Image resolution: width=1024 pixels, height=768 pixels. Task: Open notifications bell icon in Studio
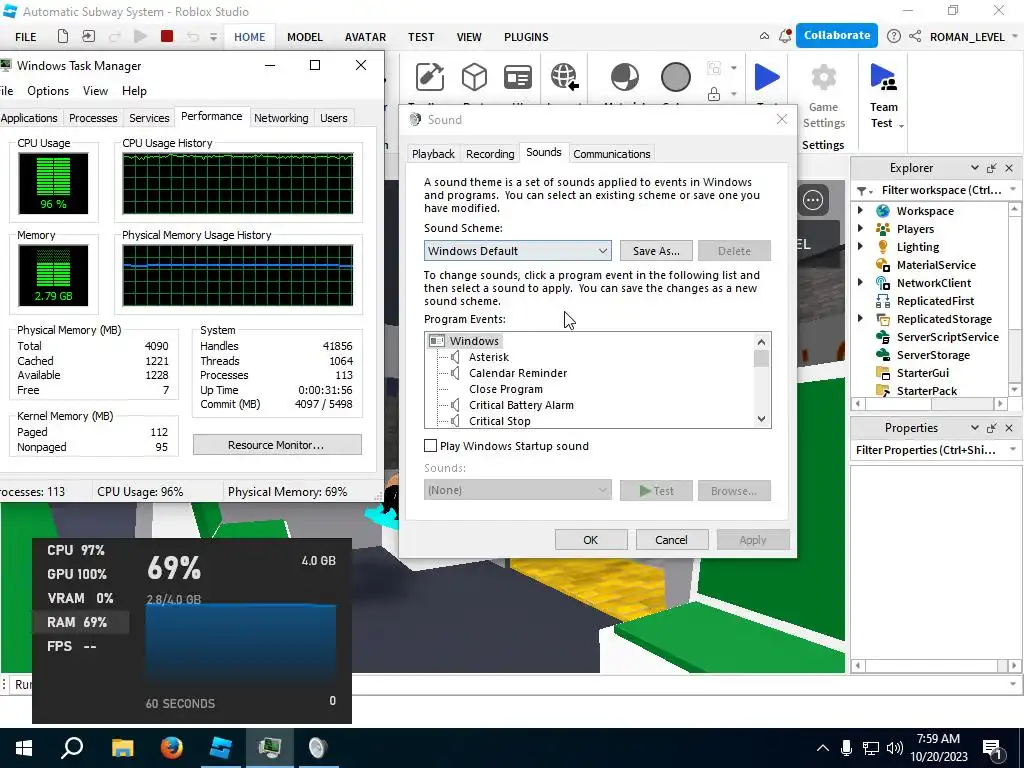point(785,37)
